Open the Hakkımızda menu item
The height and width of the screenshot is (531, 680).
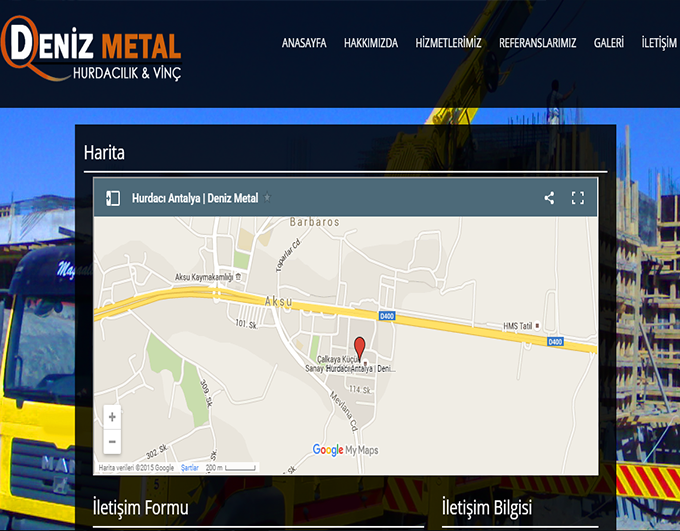pyautogui.click(x=370, y=43)
